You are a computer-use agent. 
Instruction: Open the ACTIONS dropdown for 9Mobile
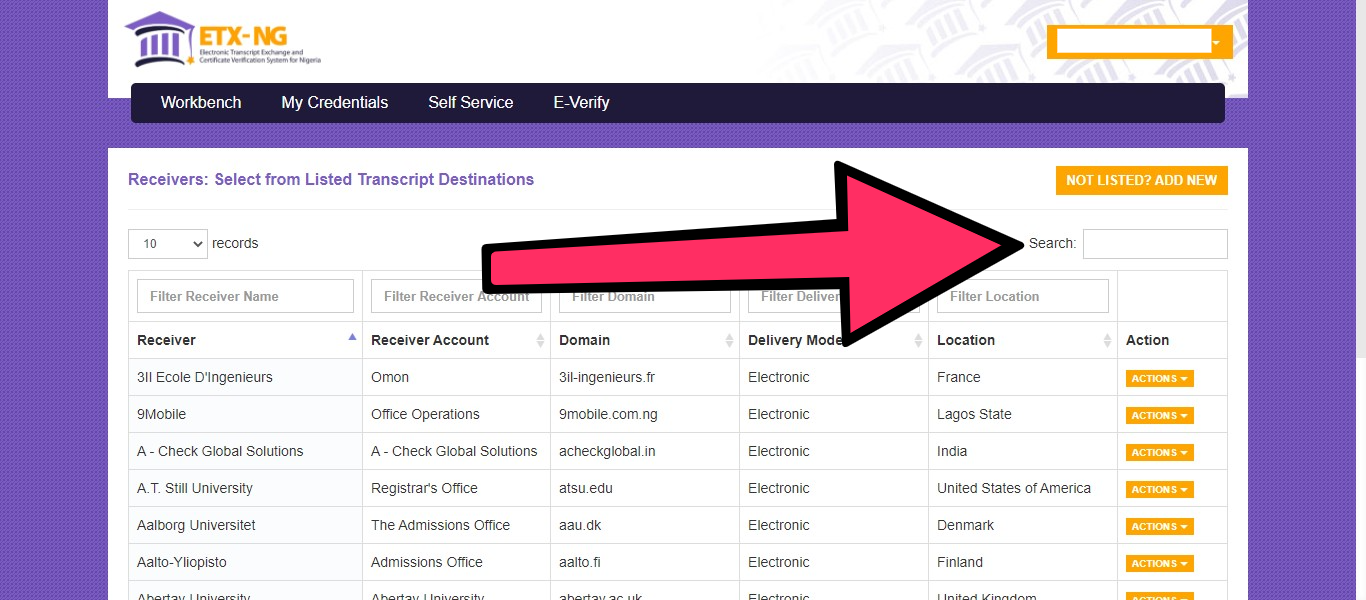(x=1159, y=415)
